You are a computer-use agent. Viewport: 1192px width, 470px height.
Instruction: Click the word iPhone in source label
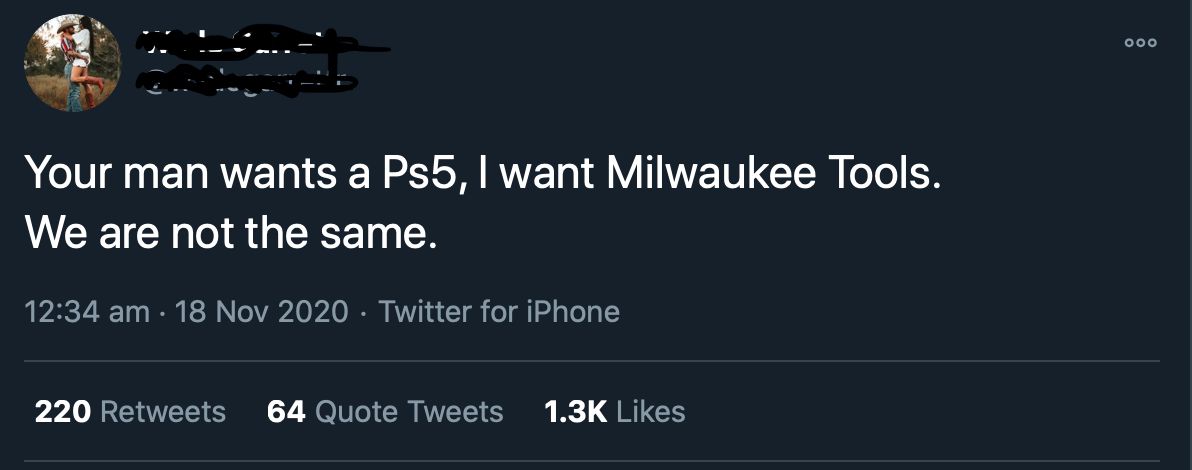(572, 312)
